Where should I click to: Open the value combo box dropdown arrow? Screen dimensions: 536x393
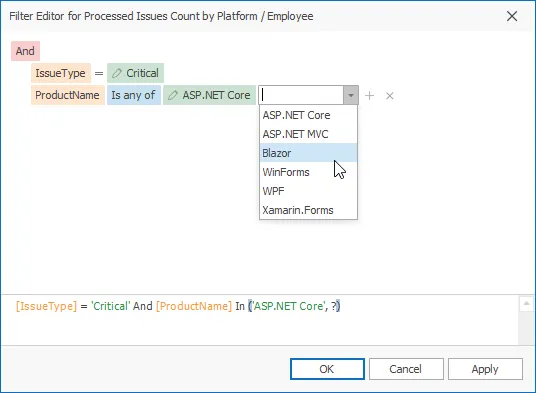(x=351, y=95)
